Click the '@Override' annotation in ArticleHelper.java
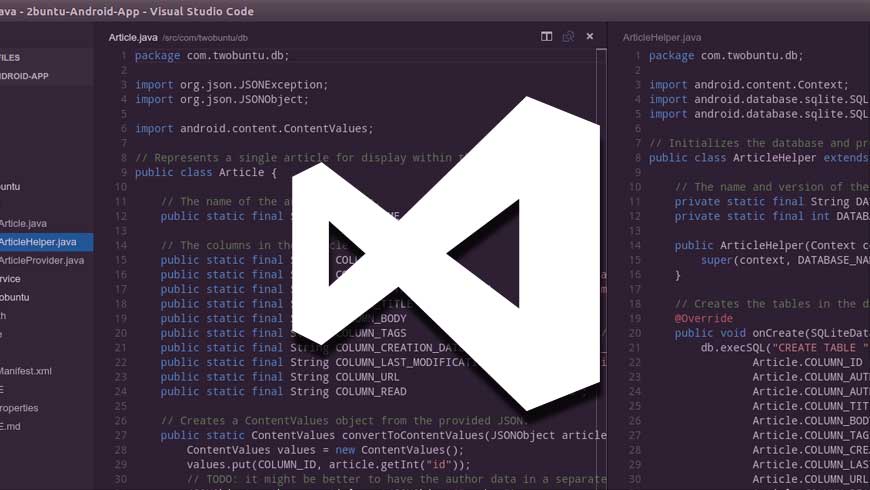 [x=704, y=319]
